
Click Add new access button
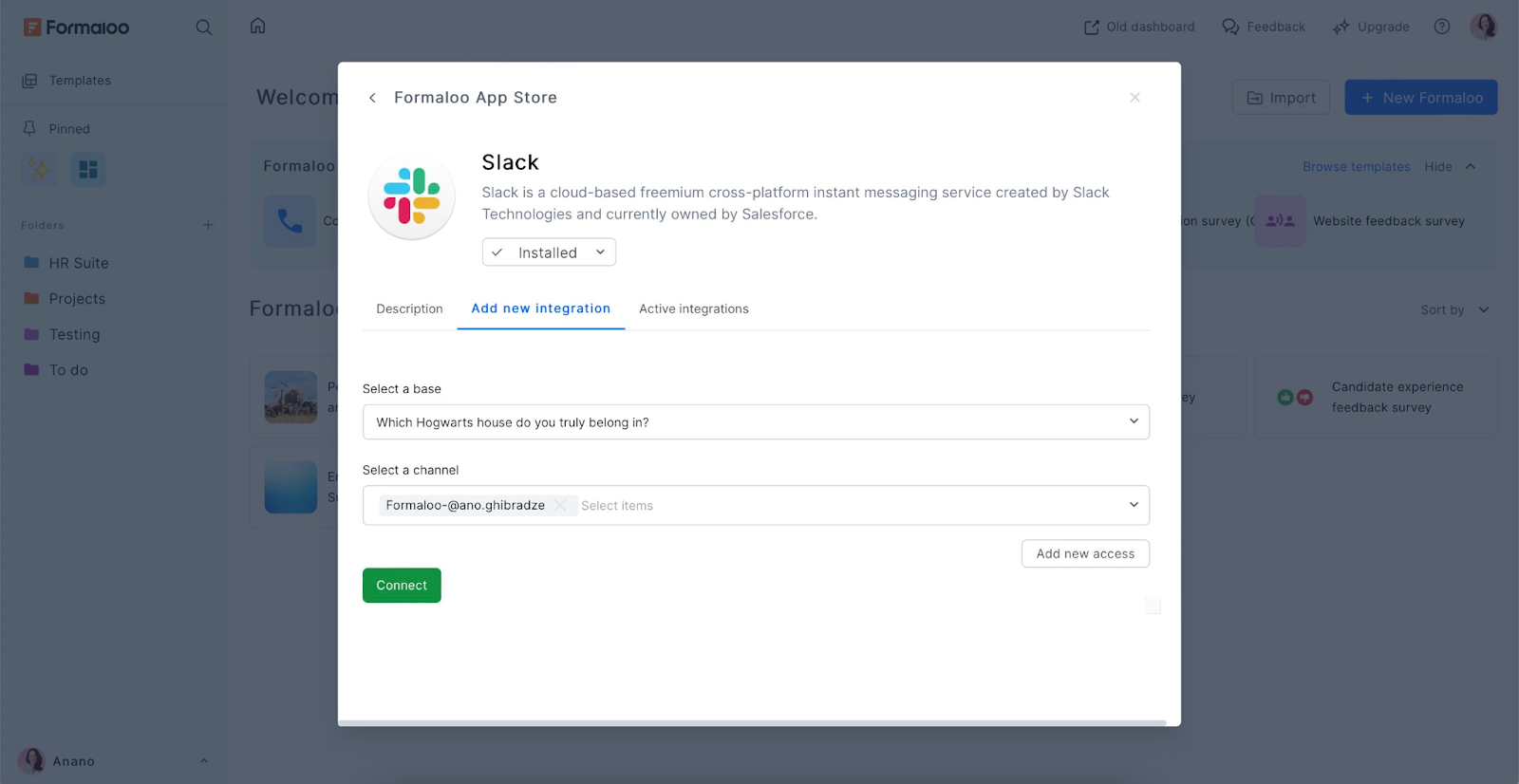(x=1085, y=553)
